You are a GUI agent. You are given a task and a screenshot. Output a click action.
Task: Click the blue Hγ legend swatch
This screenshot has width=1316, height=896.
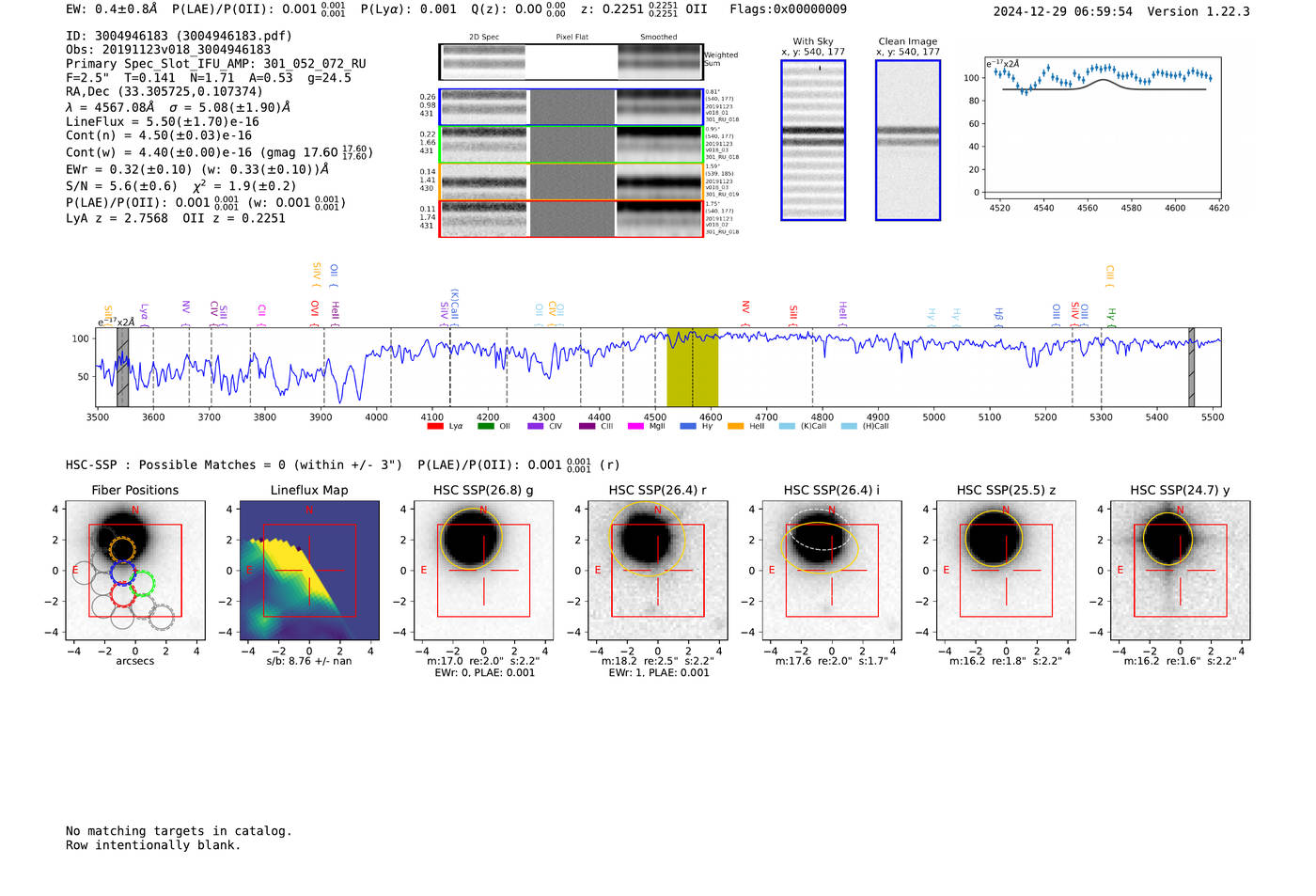pos(688,426)
